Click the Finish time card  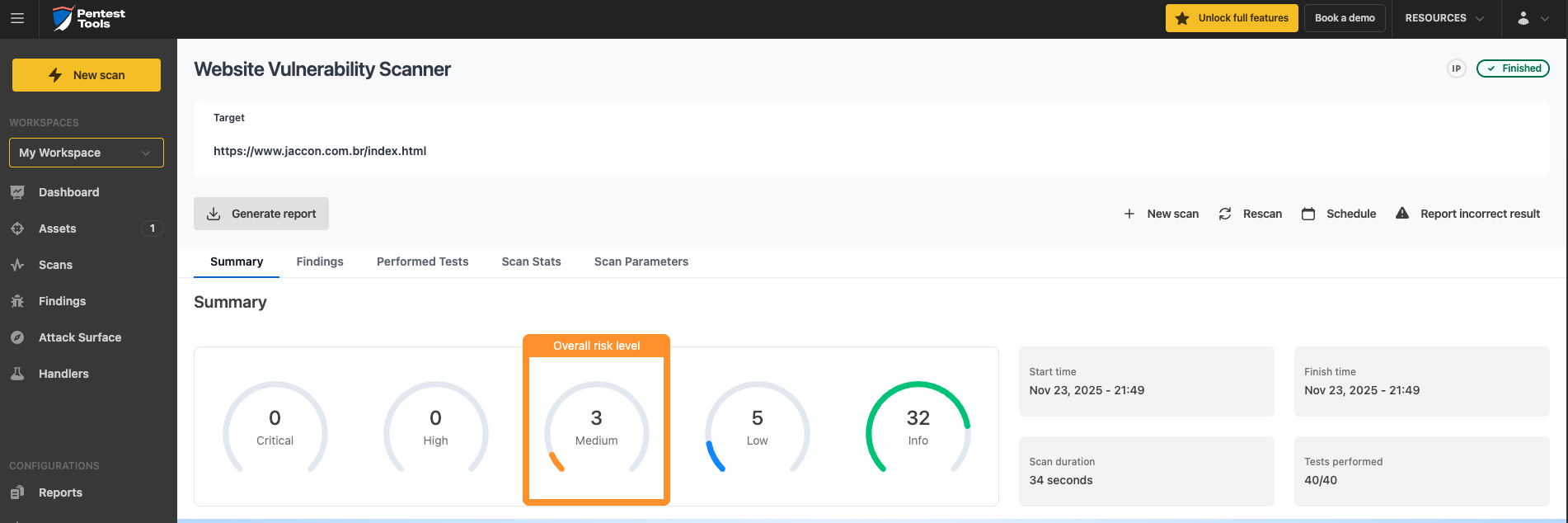coord(1422,381)
